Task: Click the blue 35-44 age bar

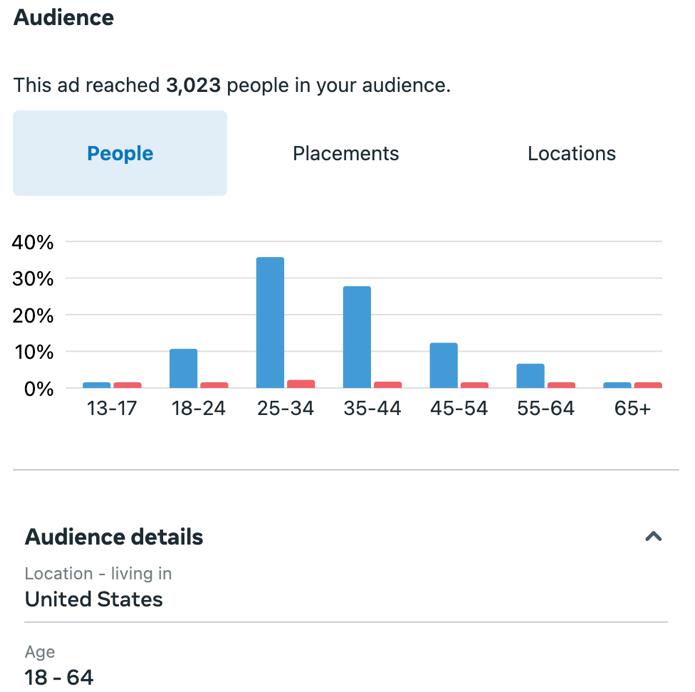Action: pos(357,337)
